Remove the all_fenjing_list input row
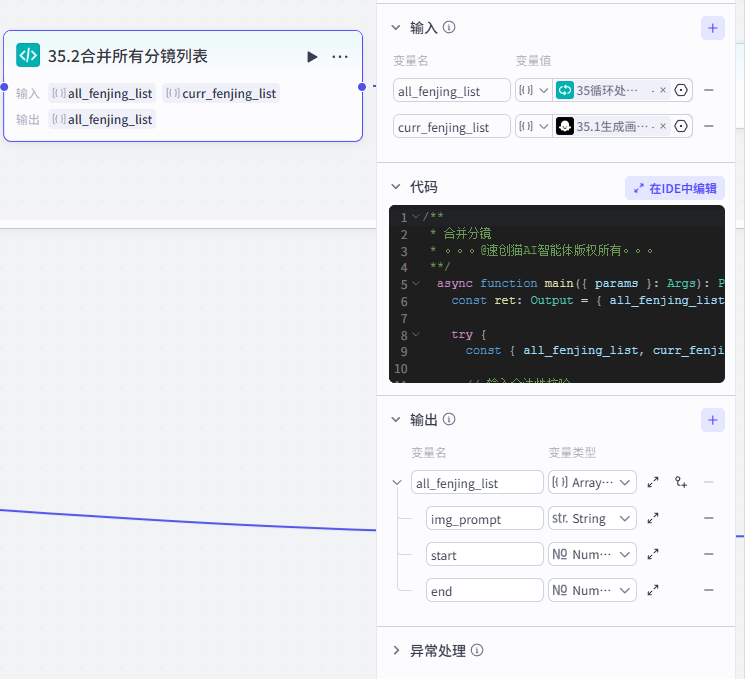The image size is (747, 679). (x=708, y=90)
